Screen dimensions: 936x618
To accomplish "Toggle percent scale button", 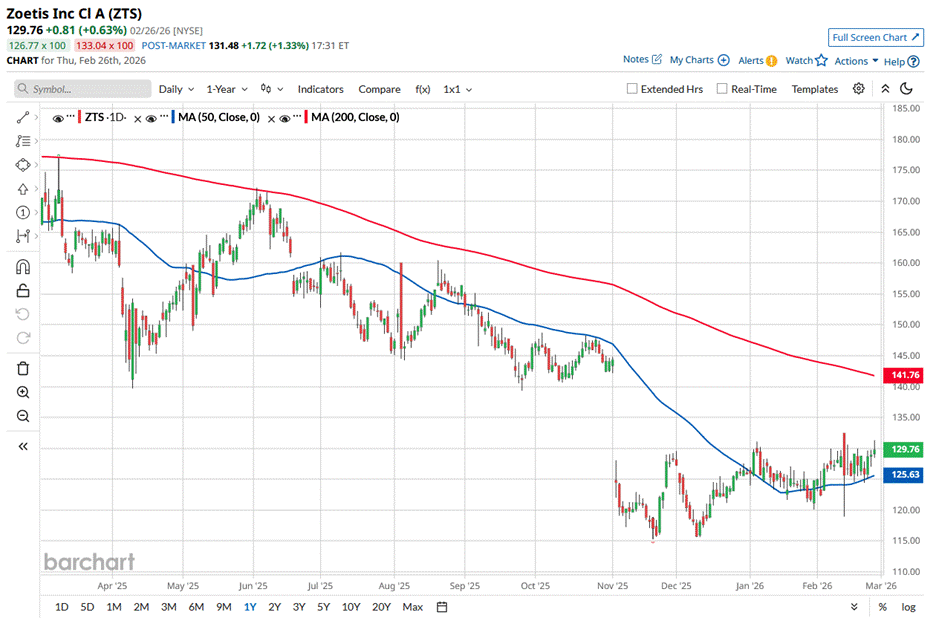I will click(x=883, y=607).
